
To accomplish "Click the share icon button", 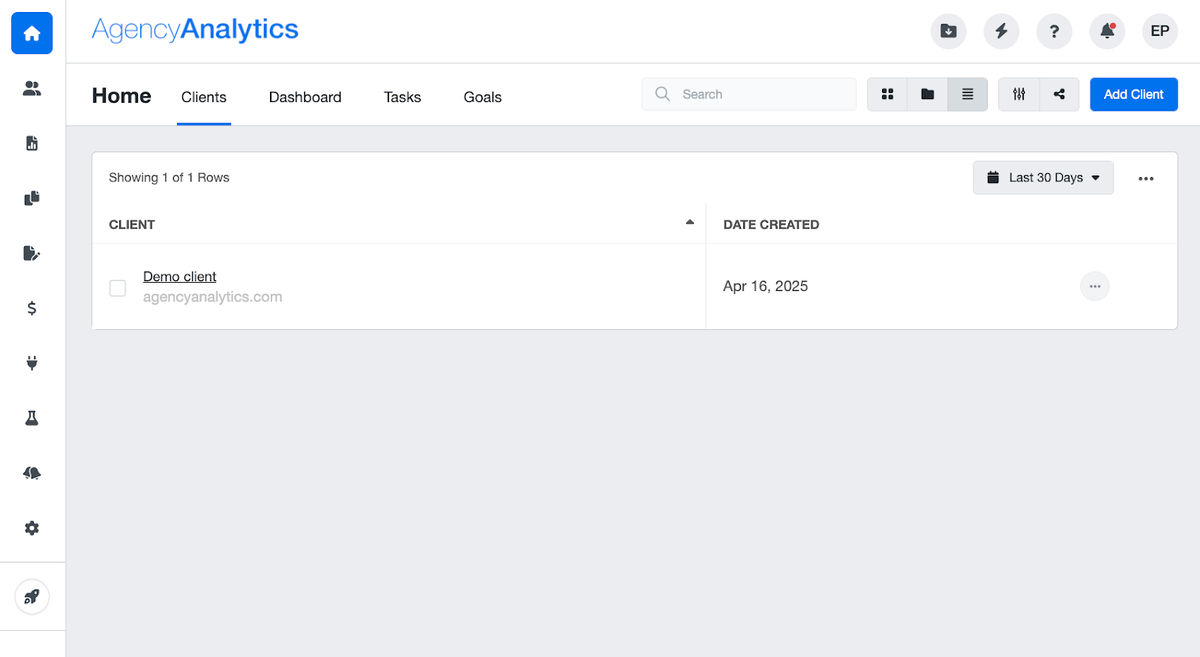I will pyautogui.click(x=1059, y=94).
